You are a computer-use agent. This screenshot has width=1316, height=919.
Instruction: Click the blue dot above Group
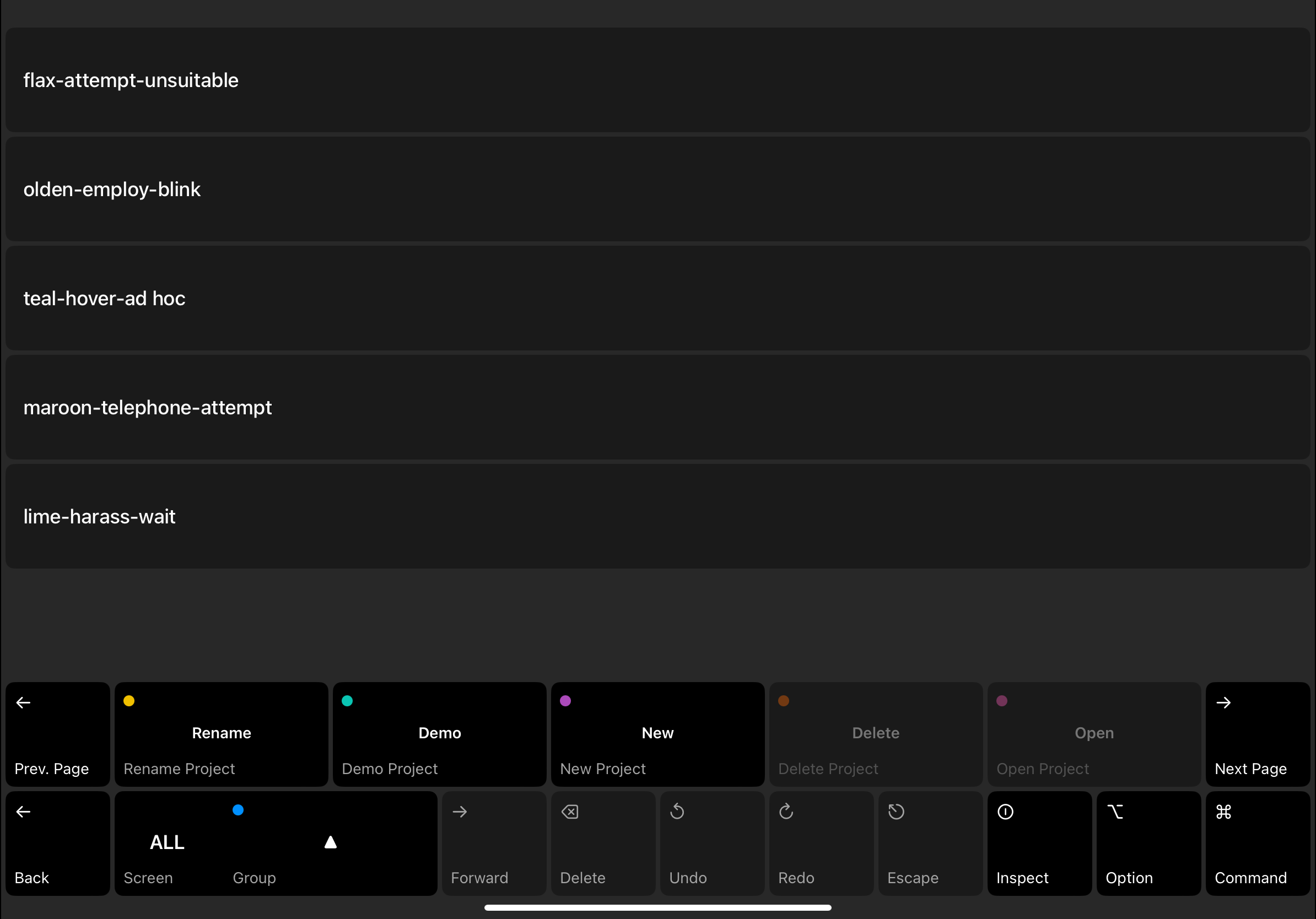point(238,809)
